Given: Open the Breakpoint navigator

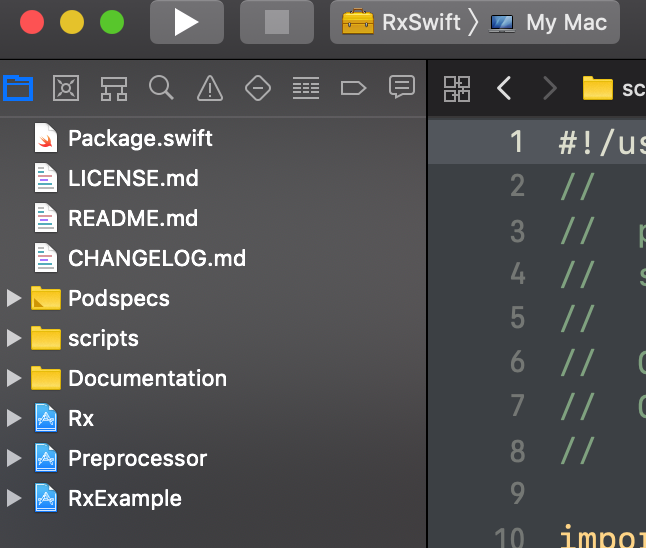Looking at the screenshot, I should 353,88.
